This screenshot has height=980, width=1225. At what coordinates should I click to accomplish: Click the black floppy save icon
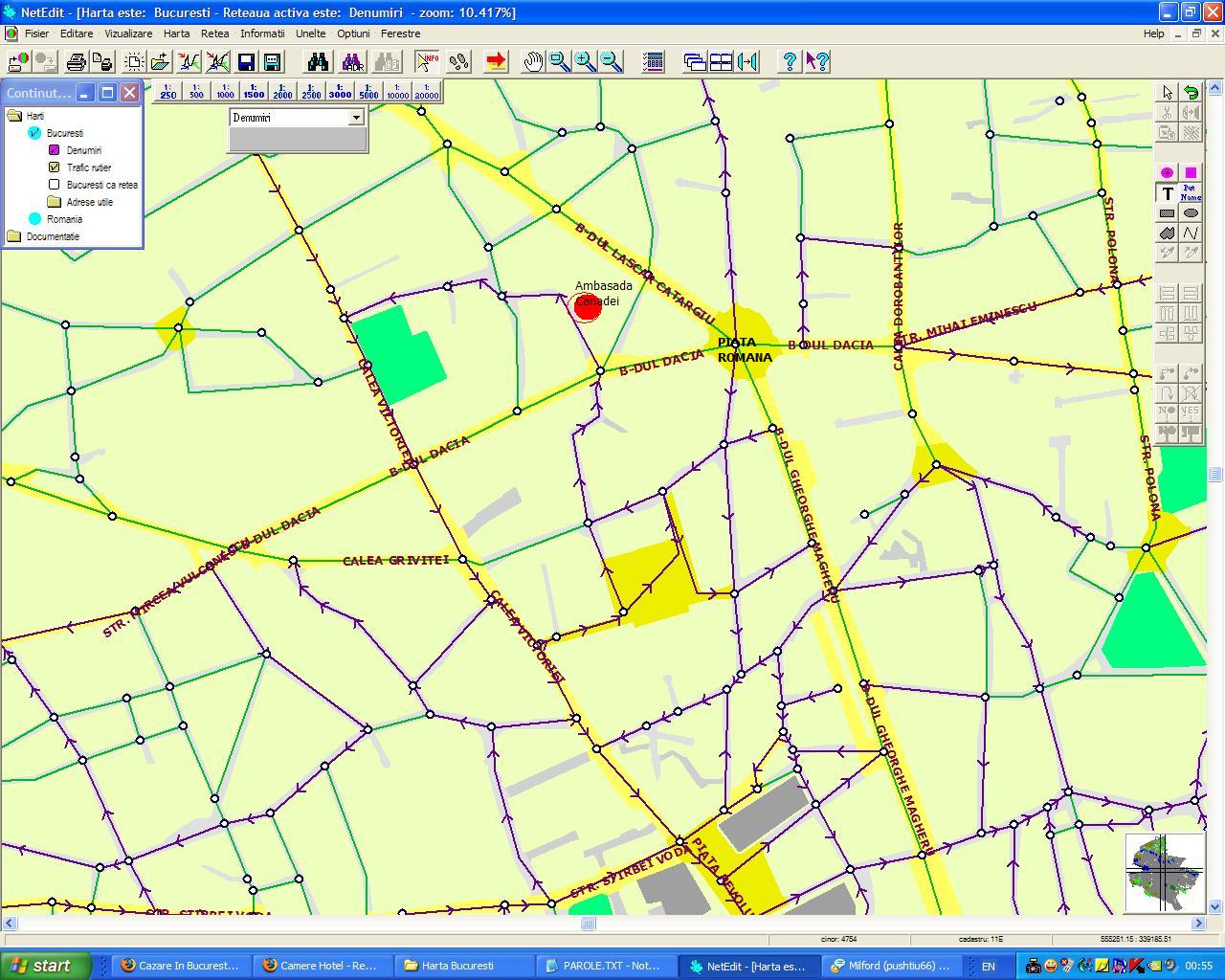point(246,62)
